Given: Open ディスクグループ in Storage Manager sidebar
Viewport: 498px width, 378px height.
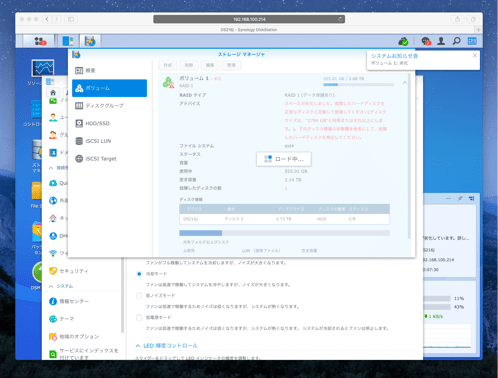Looking at the screenshot, I should (x=110, y=106).
